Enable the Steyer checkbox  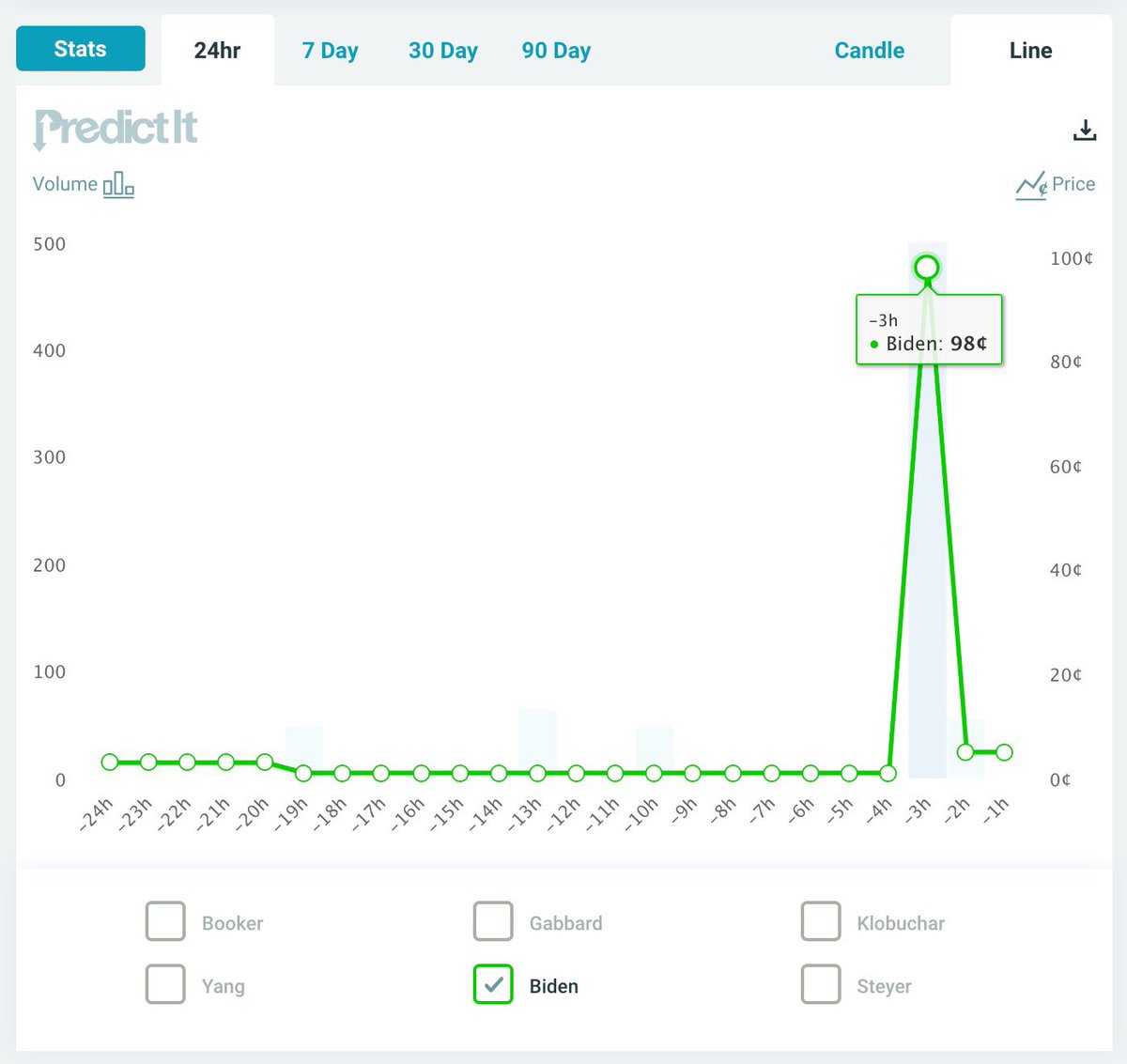point(821,984)
